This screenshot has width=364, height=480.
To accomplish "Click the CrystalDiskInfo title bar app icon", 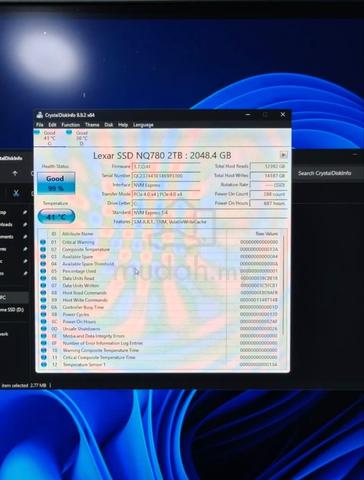I will pos(40,115).
